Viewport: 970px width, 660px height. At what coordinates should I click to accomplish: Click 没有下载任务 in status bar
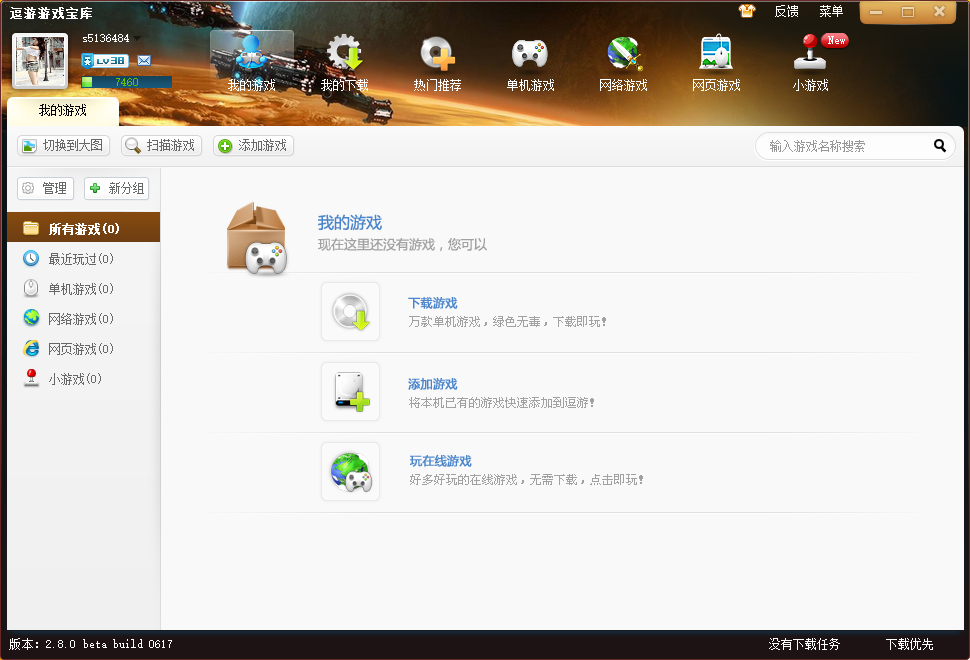coord(804,645)
